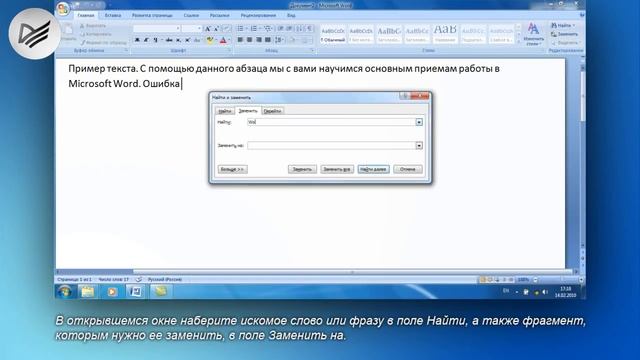Click the increase indent icon

(289, 29)
